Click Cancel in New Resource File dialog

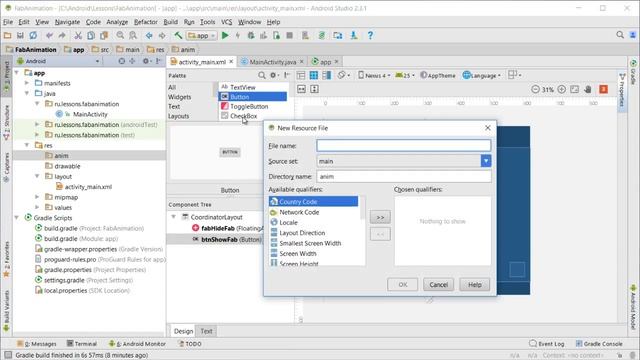tap(438, 284)
